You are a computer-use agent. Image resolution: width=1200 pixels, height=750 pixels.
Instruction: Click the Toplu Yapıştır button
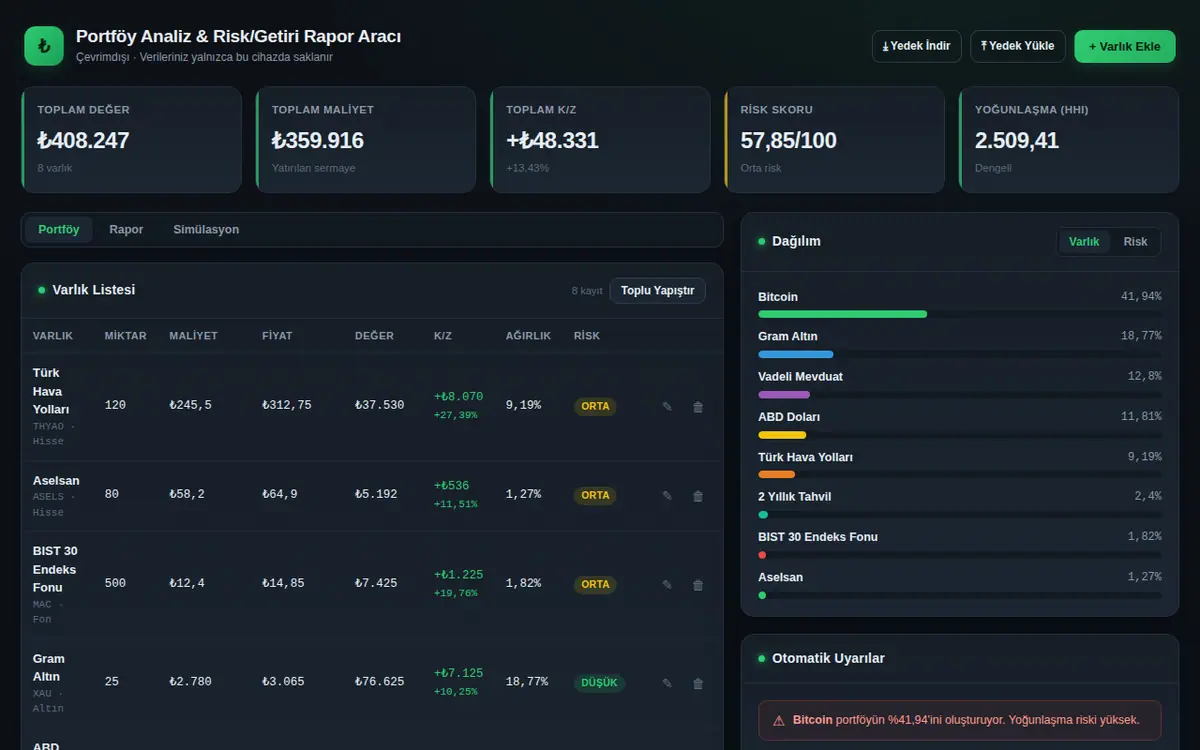pos(657,291)
